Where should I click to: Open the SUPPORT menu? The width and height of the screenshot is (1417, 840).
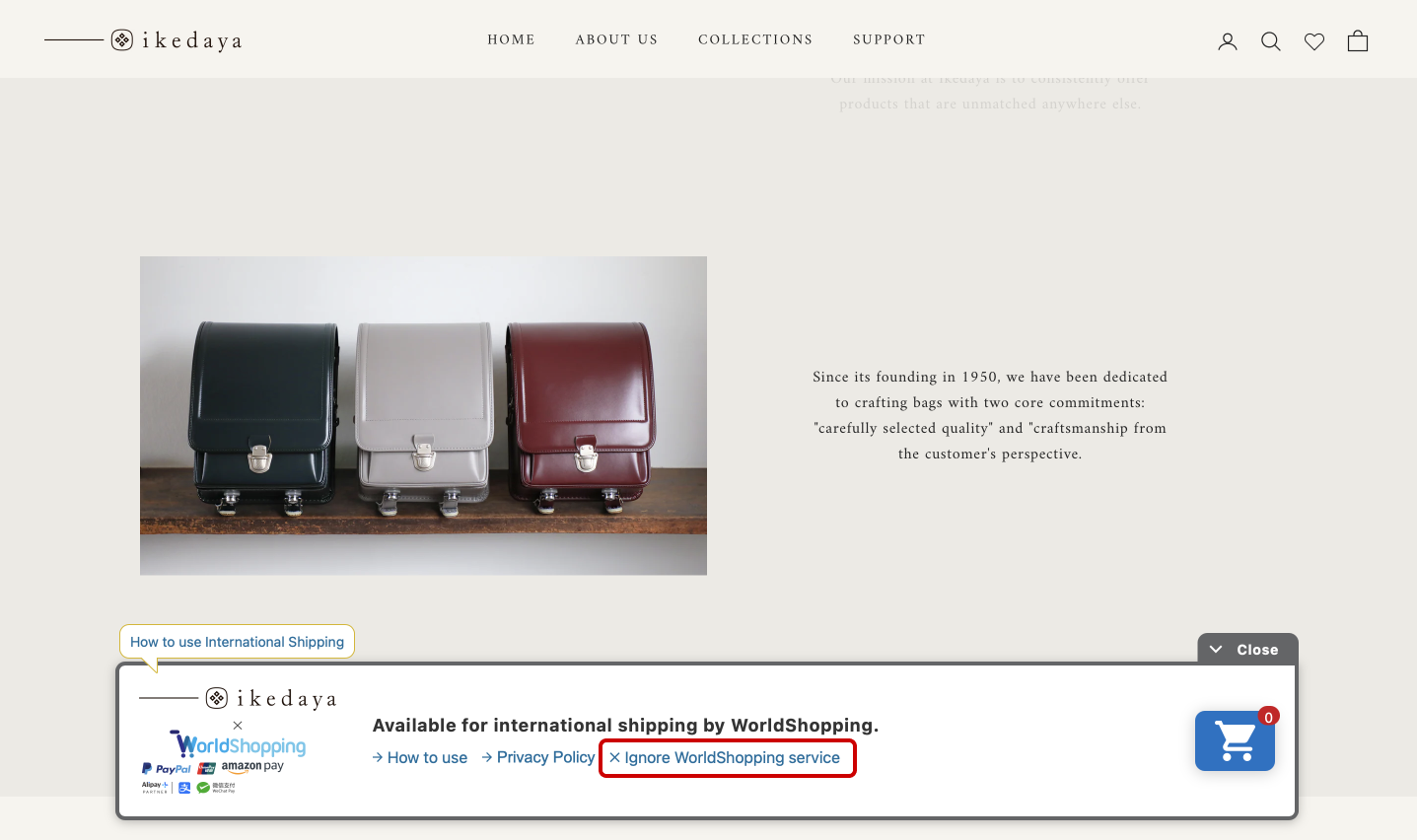[888, 39]
